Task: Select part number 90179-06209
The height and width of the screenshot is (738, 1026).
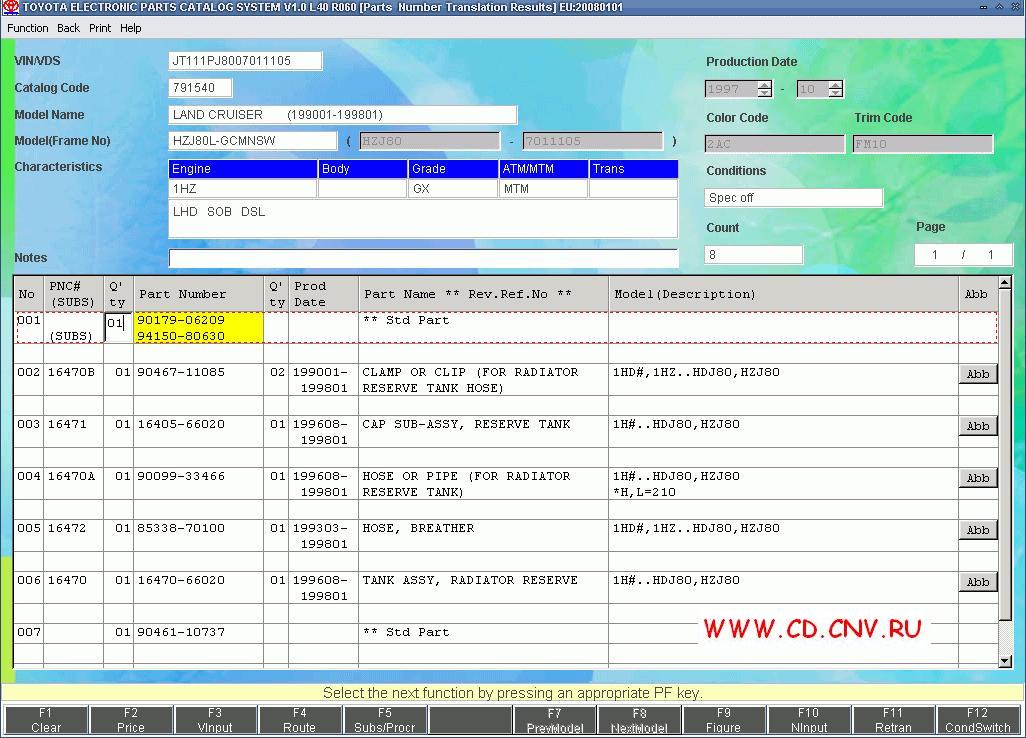Action: [x=181, y=320]
